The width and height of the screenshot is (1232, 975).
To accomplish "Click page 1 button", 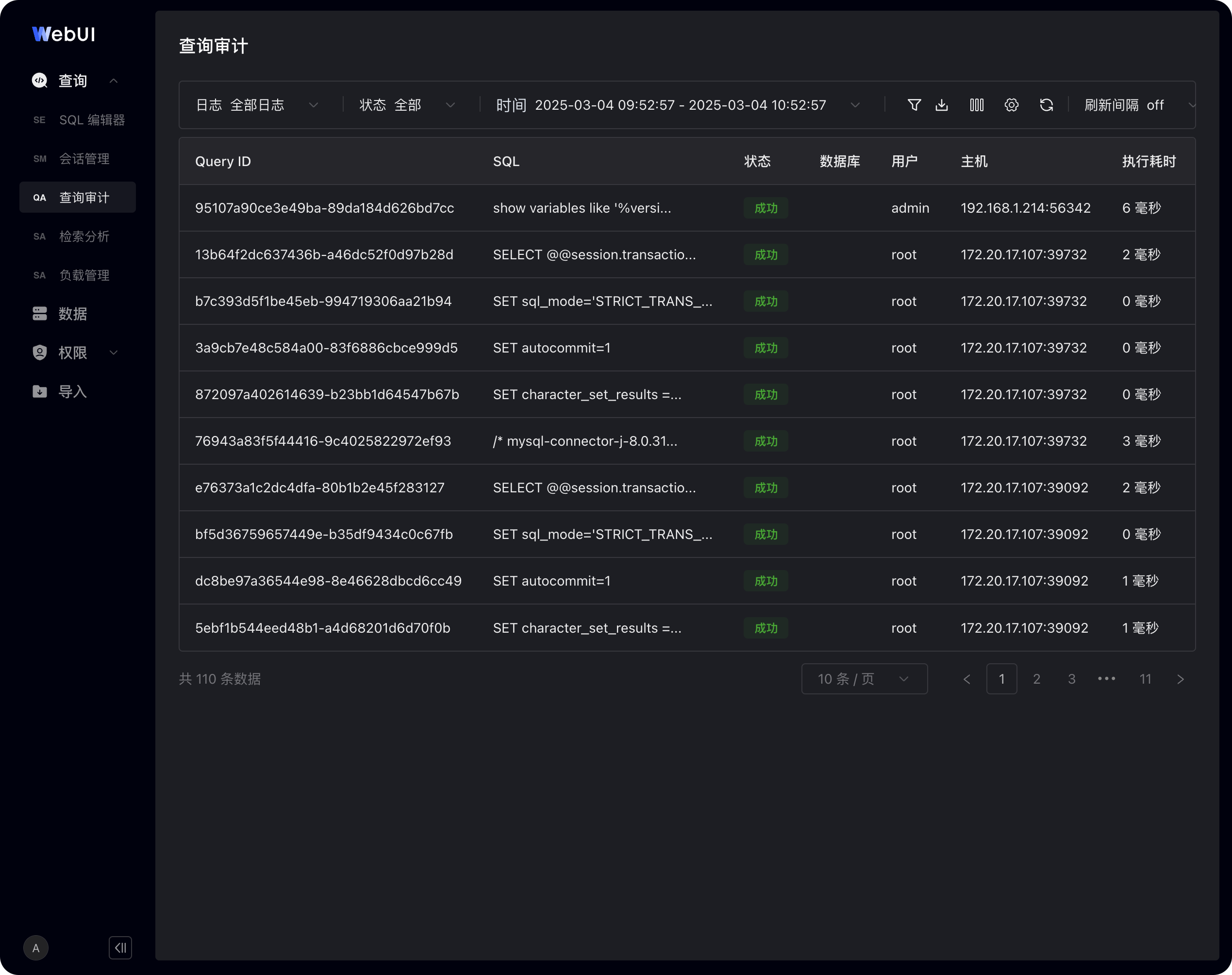I will pyautogui.click(x=1001, y=679).
